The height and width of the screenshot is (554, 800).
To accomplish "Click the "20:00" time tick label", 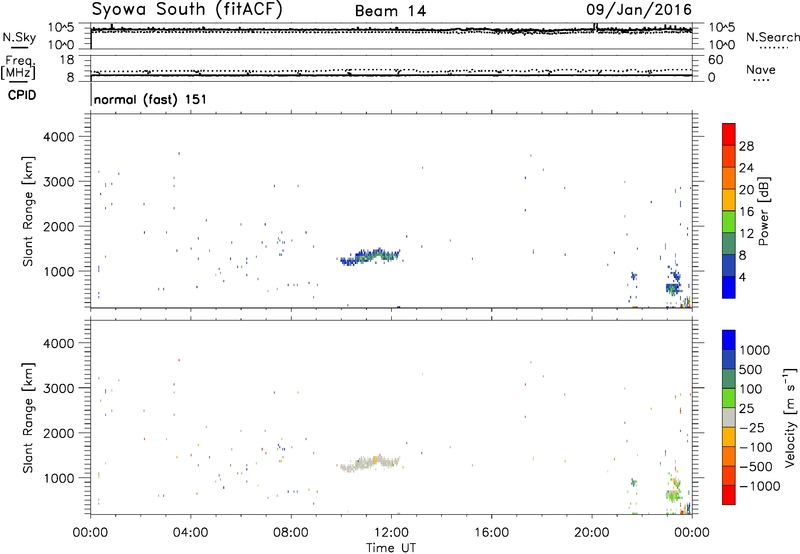I will (x=591, y=533).
